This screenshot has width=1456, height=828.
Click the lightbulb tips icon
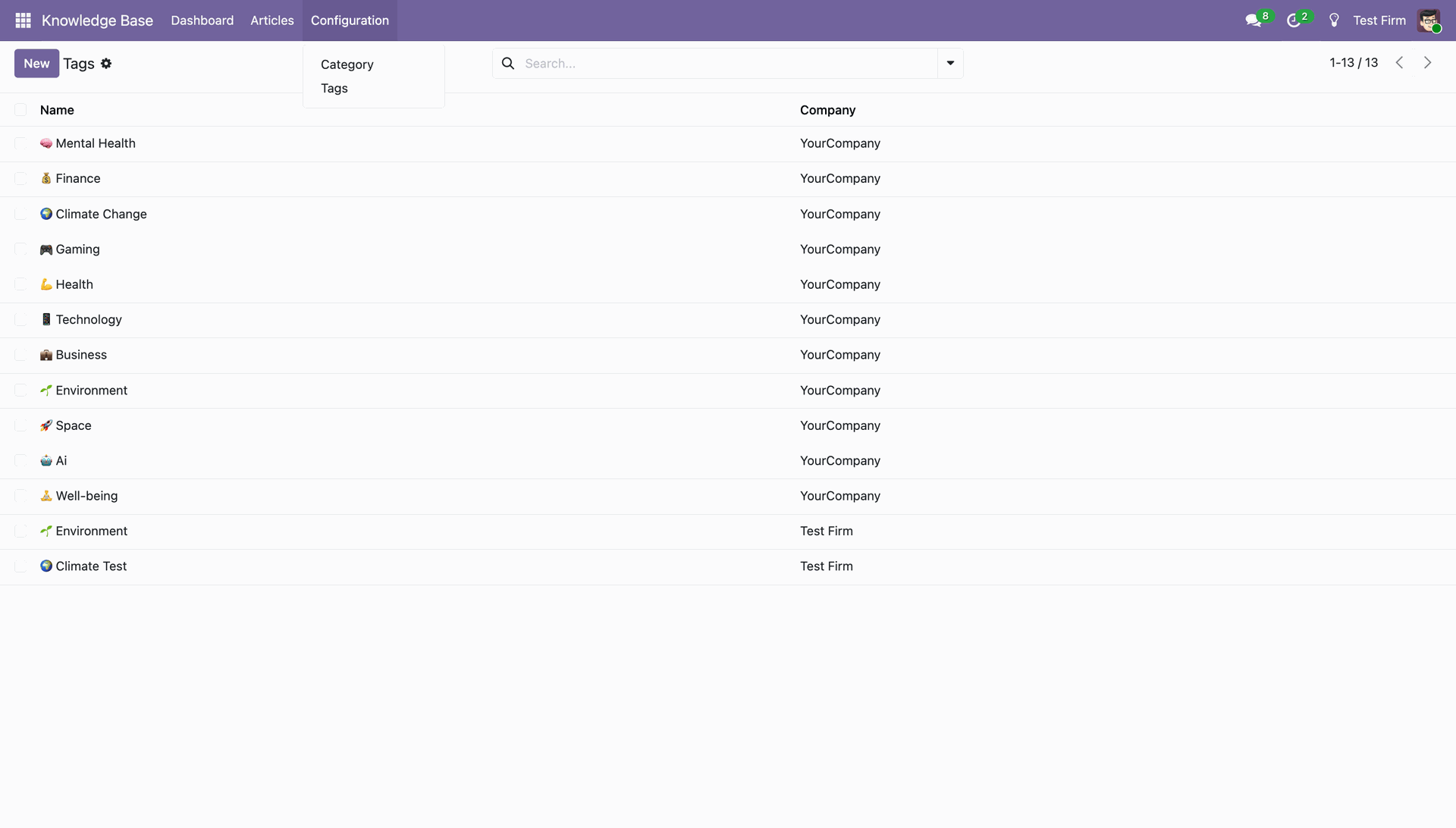1334,20
